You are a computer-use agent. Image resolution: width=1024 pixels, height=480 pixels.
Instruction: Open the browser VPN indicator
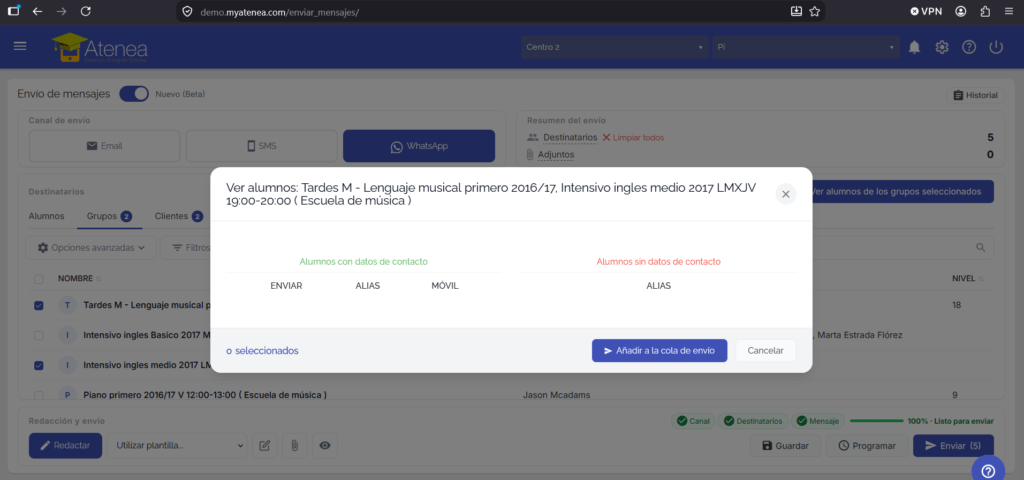(926, 11)
